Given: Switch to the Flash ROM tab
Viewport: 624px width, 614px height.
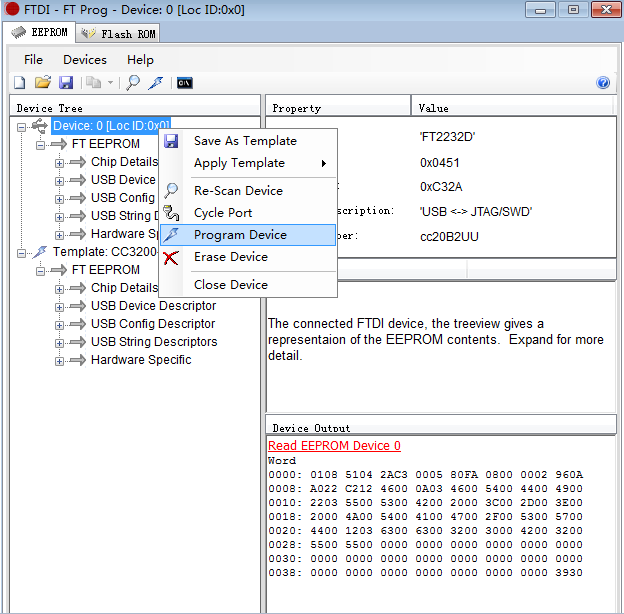Looking at the screenshot, I should tap(118, 34).
